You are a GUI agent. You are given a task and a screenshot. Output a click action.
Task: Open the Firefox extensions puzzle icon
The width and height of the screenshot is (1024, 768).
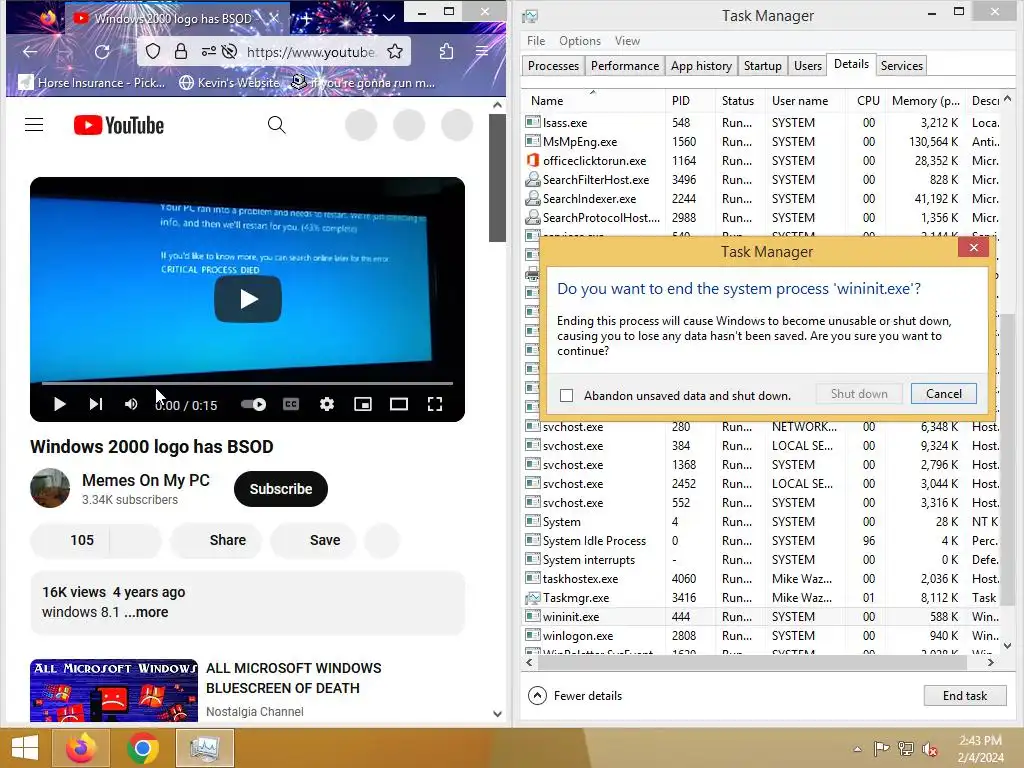446,52
